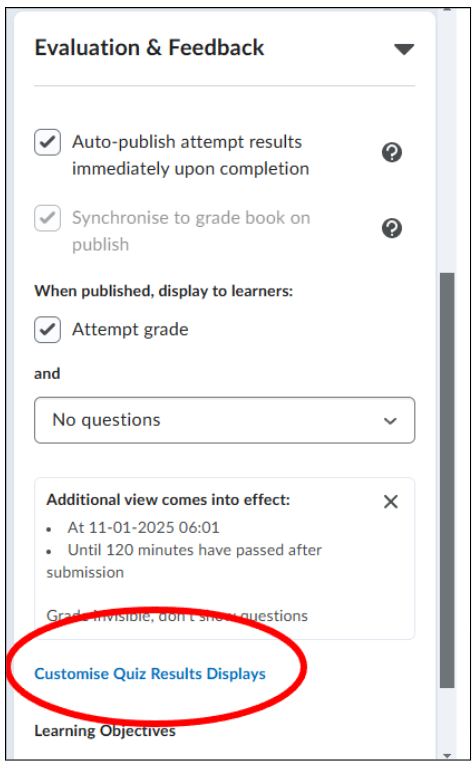Screen dimensions: 475x766
Task: Select the Additional view comes into effect title
Action: (x=168, y=500)
